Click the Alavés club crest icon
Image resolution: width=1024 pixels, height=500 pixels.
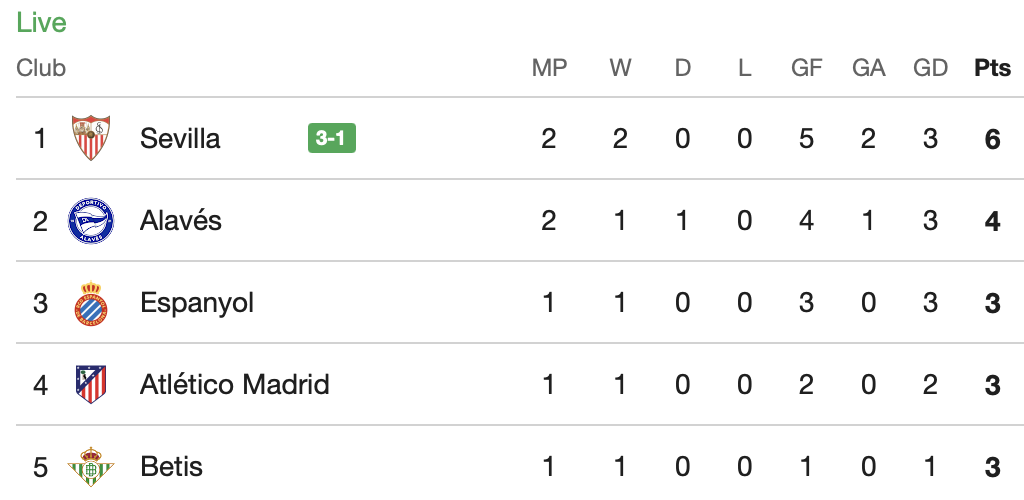point(91,221)
